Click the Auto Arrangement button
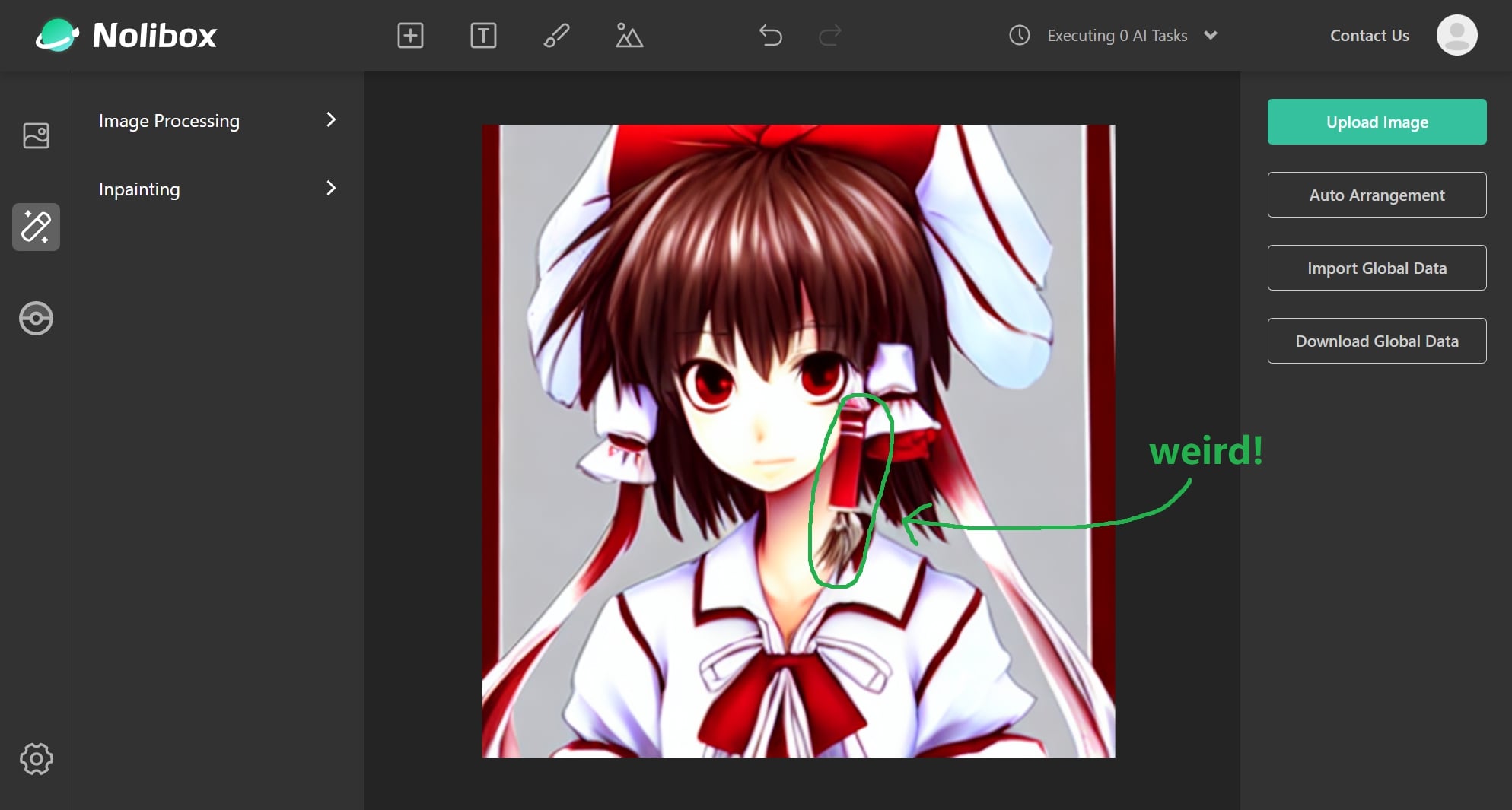 (x=1377, y=195)
